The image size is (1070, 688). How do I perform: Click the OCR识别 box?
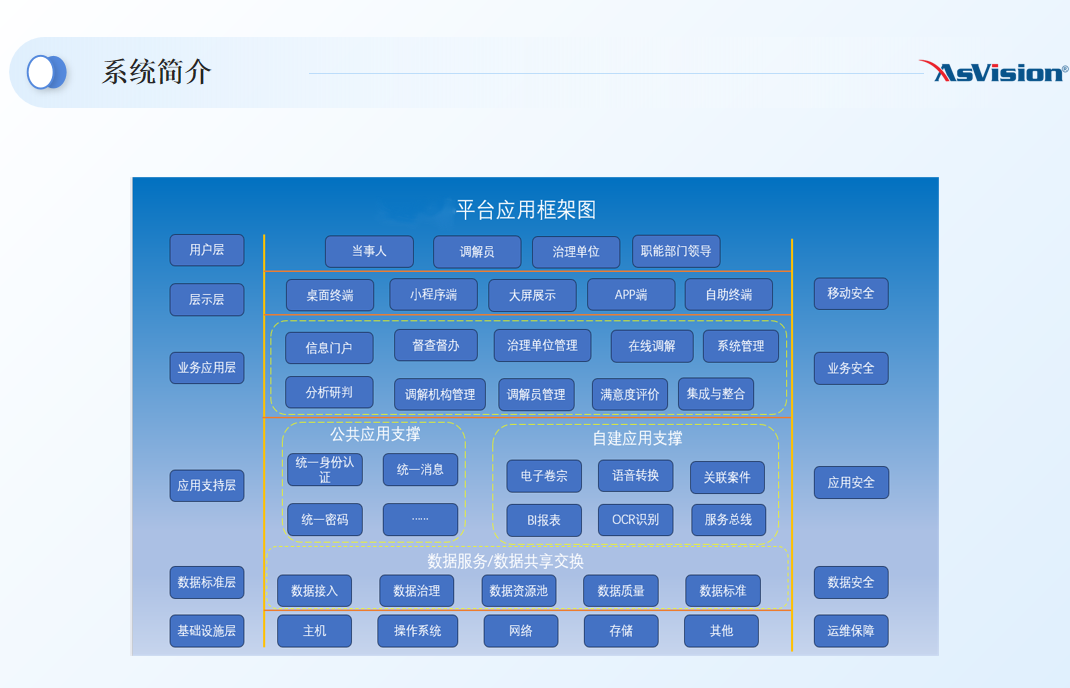[636, 520]
